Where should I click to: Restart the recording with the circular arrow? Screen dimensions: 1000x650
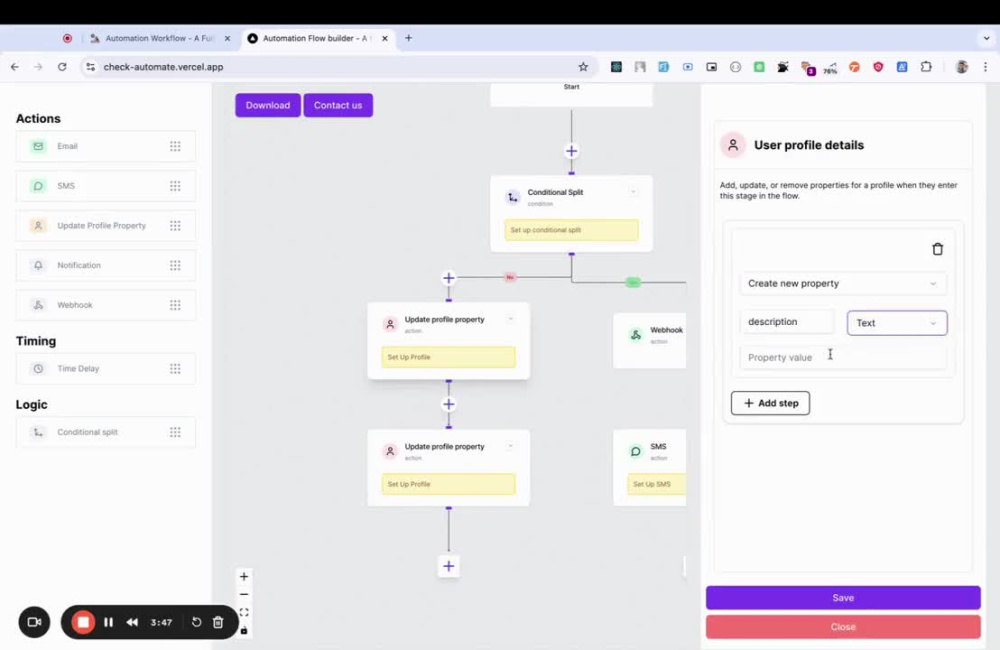coord(196,622)
